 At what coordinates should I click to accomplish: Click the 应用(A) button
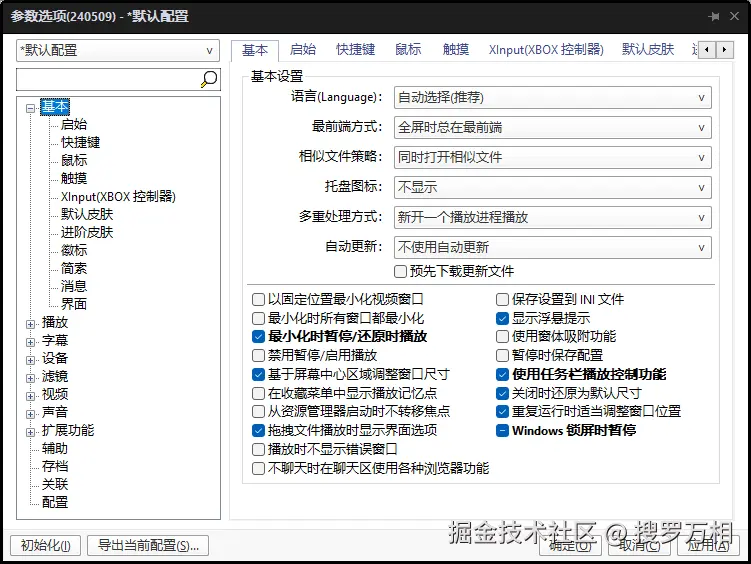(708, 545)
